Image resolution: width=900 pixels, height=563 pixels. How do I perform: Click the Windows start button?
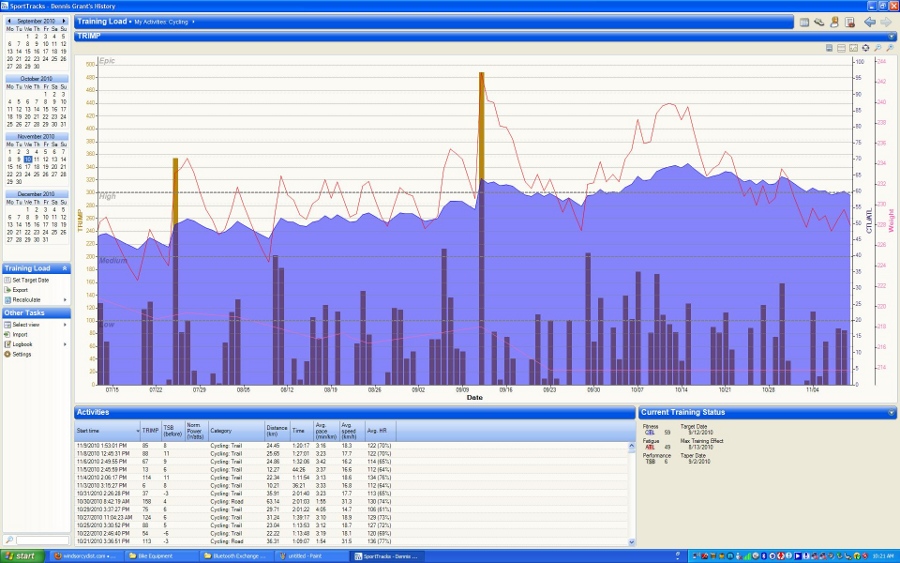tap(22, 556)
